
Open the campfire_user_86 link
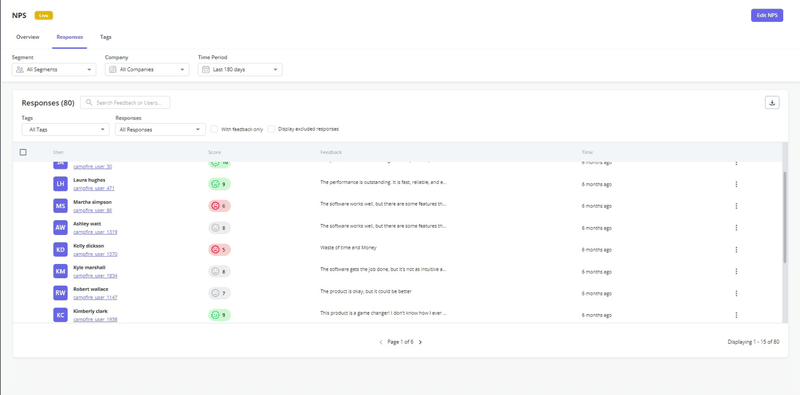(x=92, y=210)
